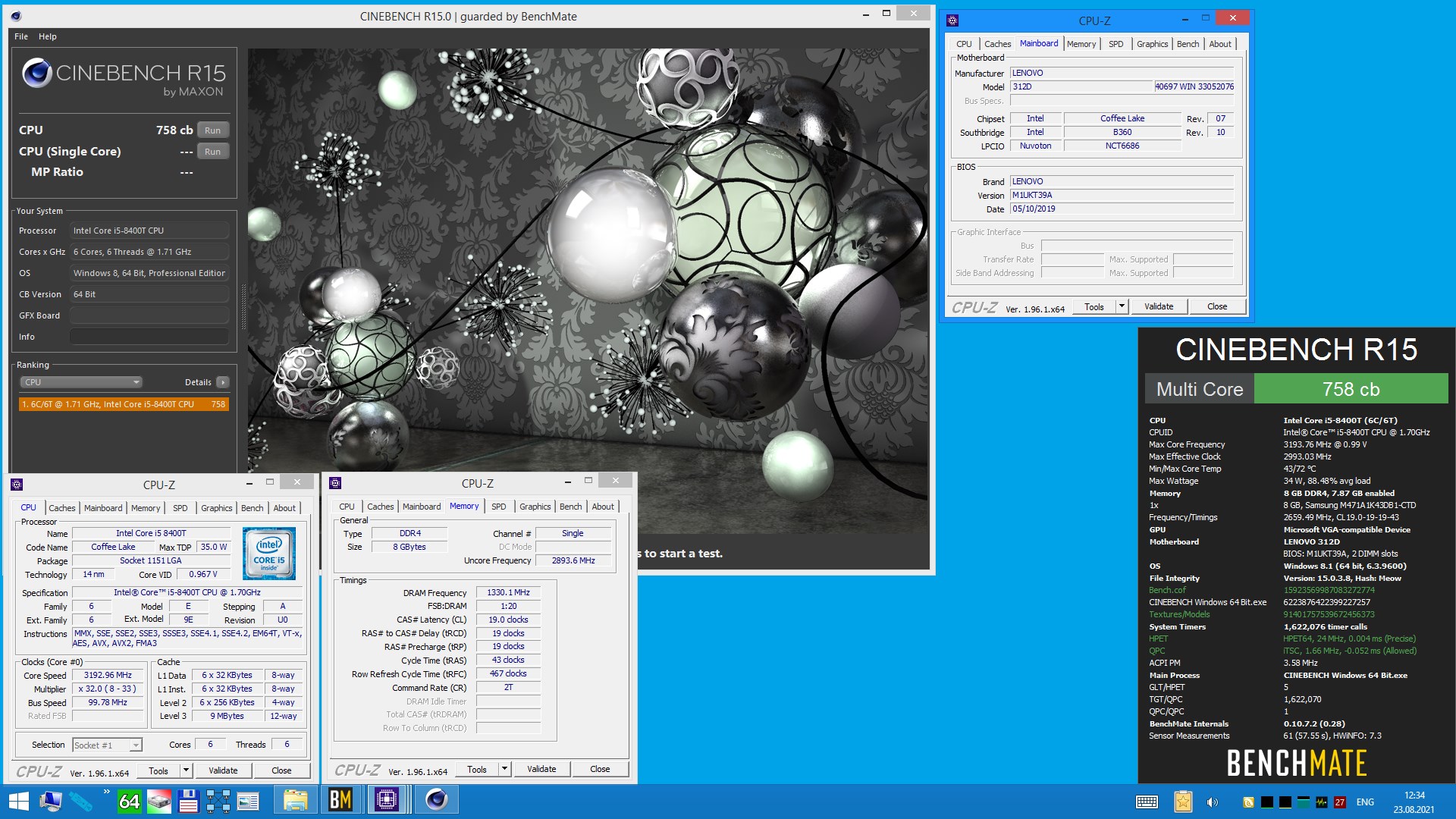Viewport: 1456px width, 819px height.
Task: Click the GFX Board field
Action: (149, 315)
